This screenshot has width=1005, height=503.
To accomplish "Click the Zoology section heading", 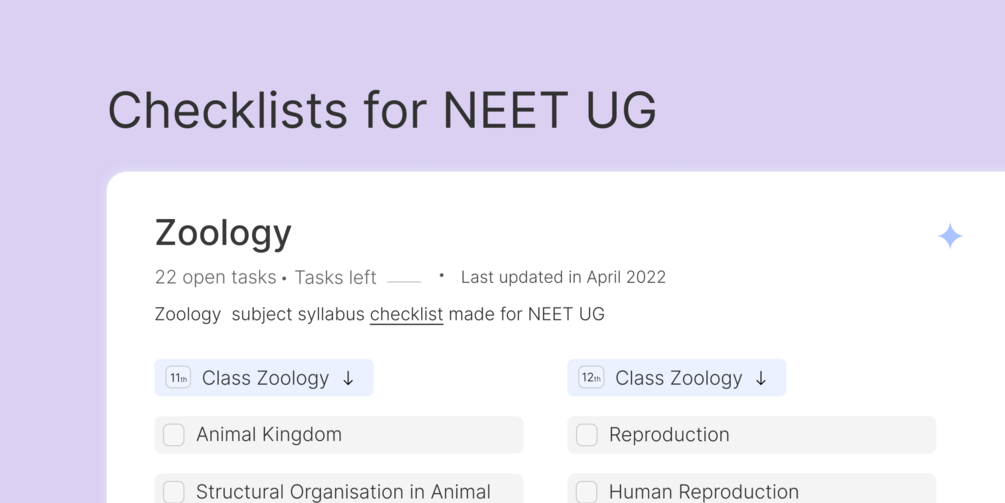I will pyautogui.click(x=223, y=233).
